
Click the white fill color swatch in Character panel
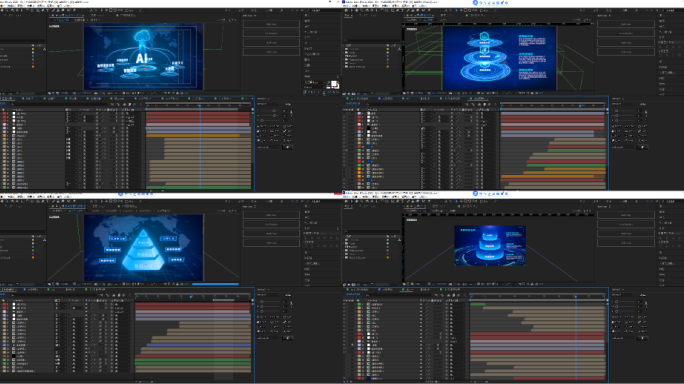click(x=334, y=83)
